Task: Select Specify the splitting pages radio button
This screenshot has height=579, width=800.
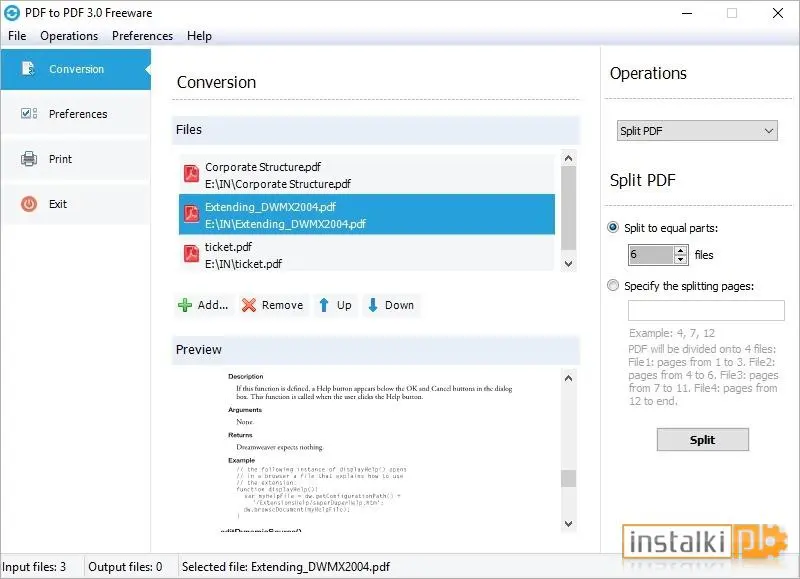Action: coord(613,285)
